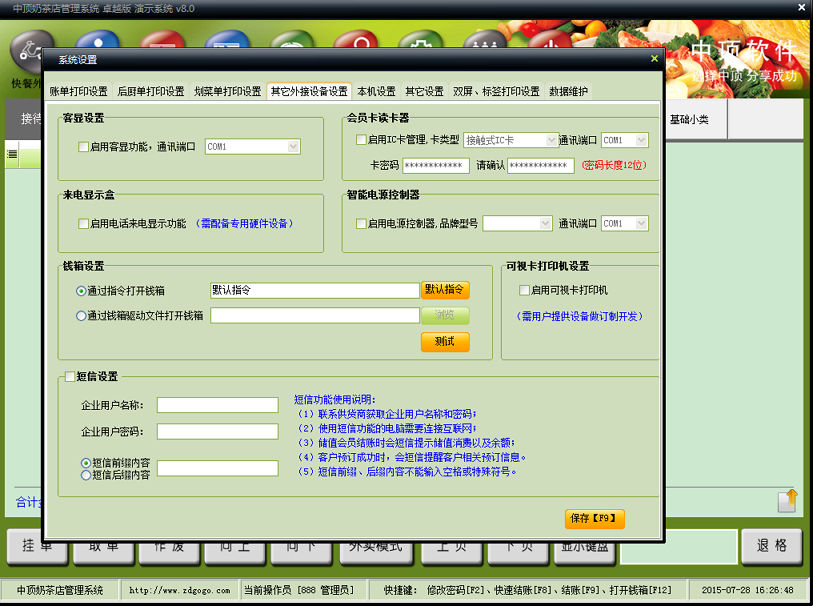The image size is (813, 606).
Task: Click blue note 需配备专用硬件设备
Action: point(244,223)
